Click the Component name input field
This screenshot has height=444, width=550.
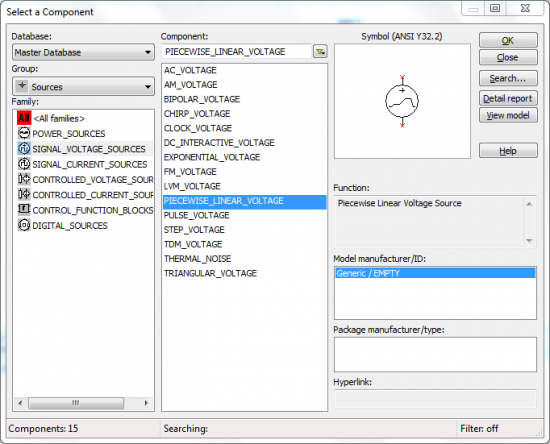click(236, 52)
